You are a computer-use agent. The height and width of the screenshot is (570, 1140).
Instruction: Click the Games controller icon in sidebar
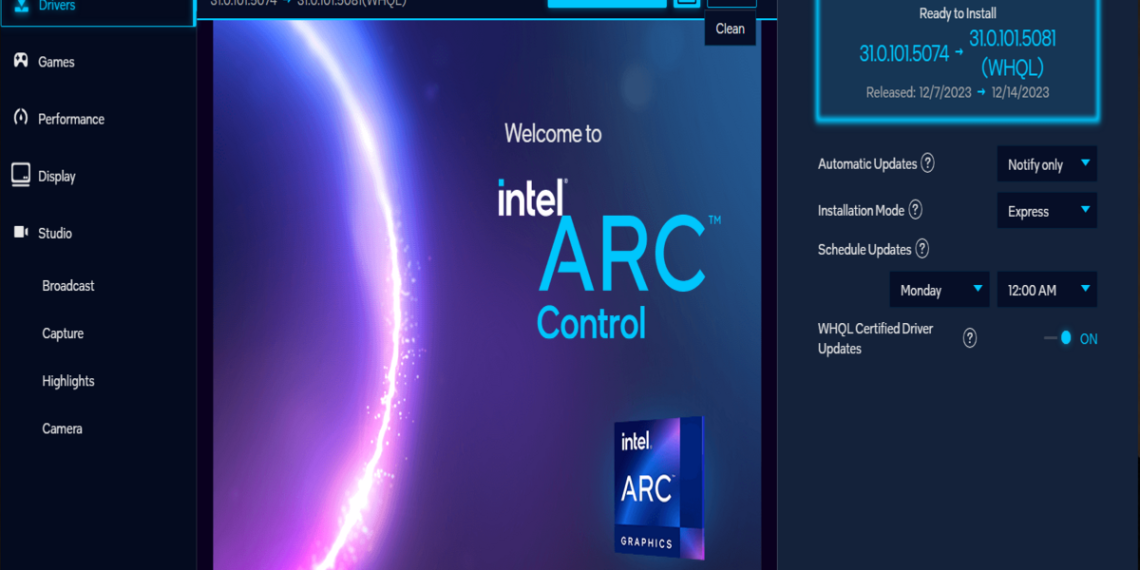click(x=21, y=60)
